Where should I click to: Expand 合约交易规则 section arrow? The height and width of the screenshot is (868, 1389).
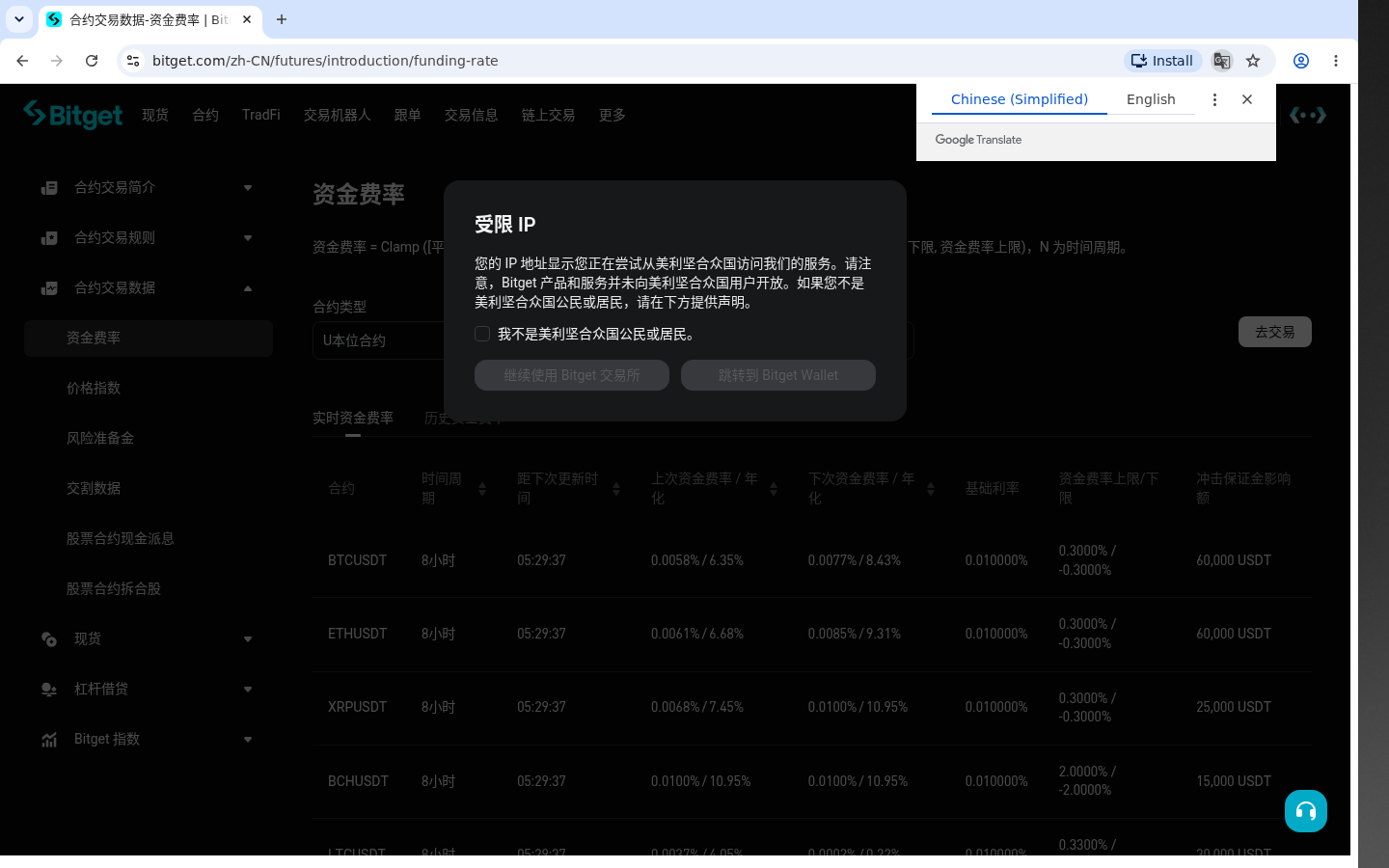pos(248,238)
